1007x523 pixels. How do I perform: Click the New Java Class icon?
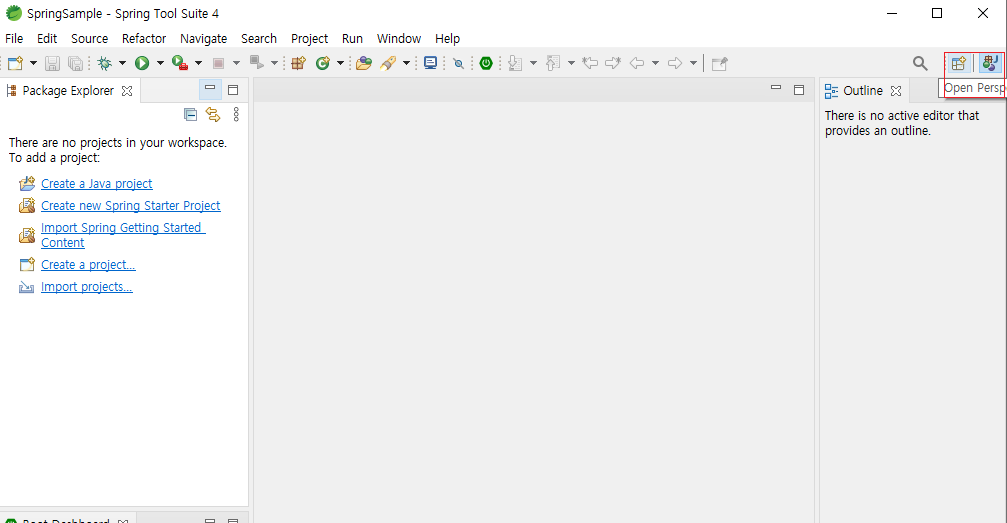coord(322,63)
